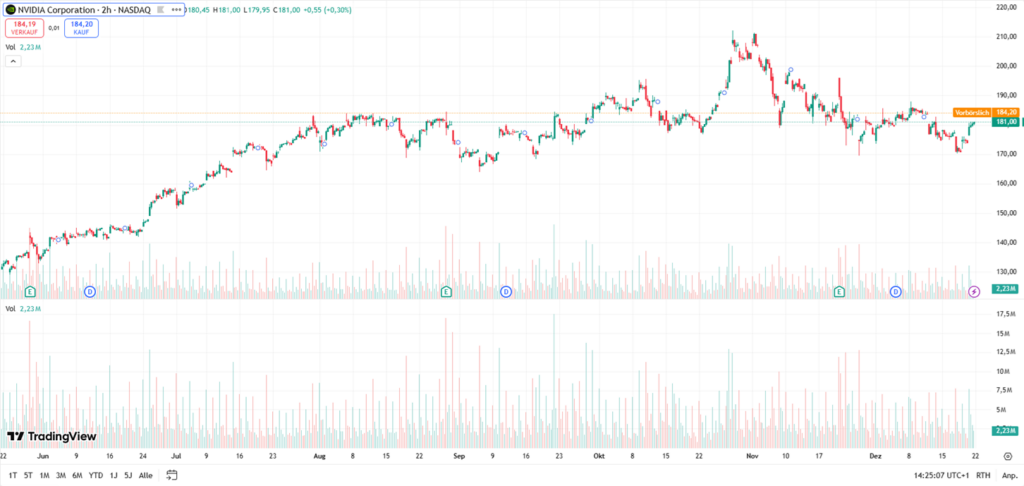Click the Nov label on the time axis

[752, 456]
